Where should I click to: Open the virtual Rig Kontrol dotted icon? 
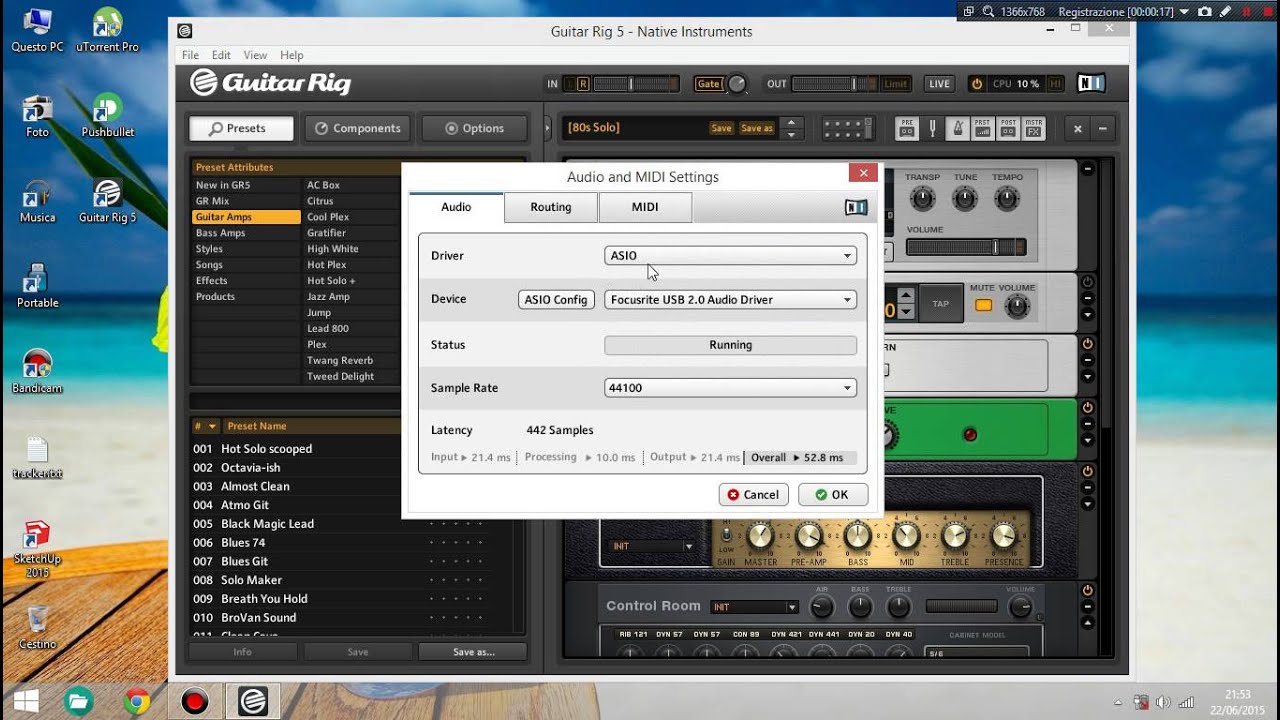point(847,128)
